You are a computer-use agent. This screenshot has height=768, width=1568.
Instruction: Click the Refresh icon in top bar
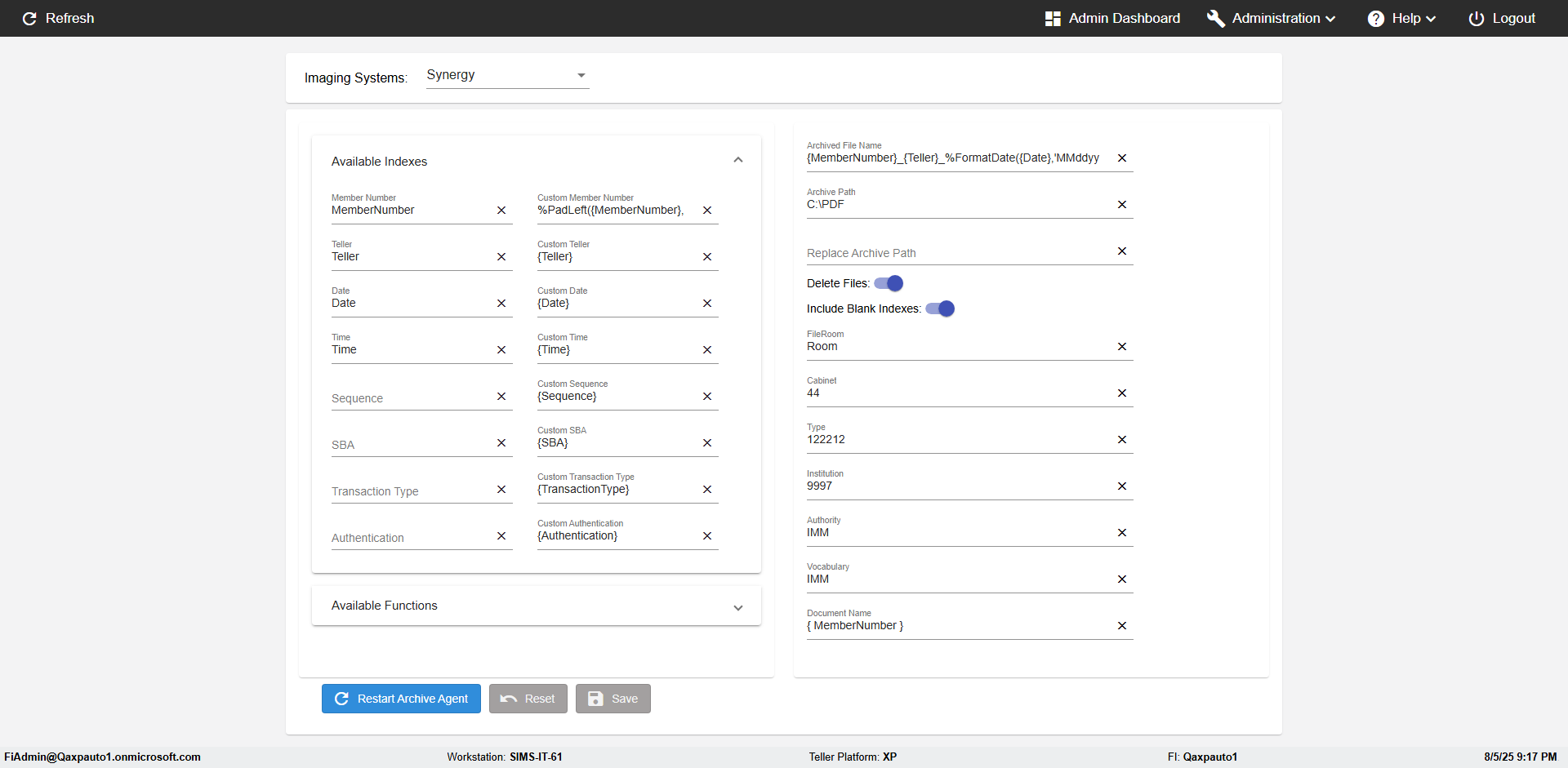tap(30, 18)
